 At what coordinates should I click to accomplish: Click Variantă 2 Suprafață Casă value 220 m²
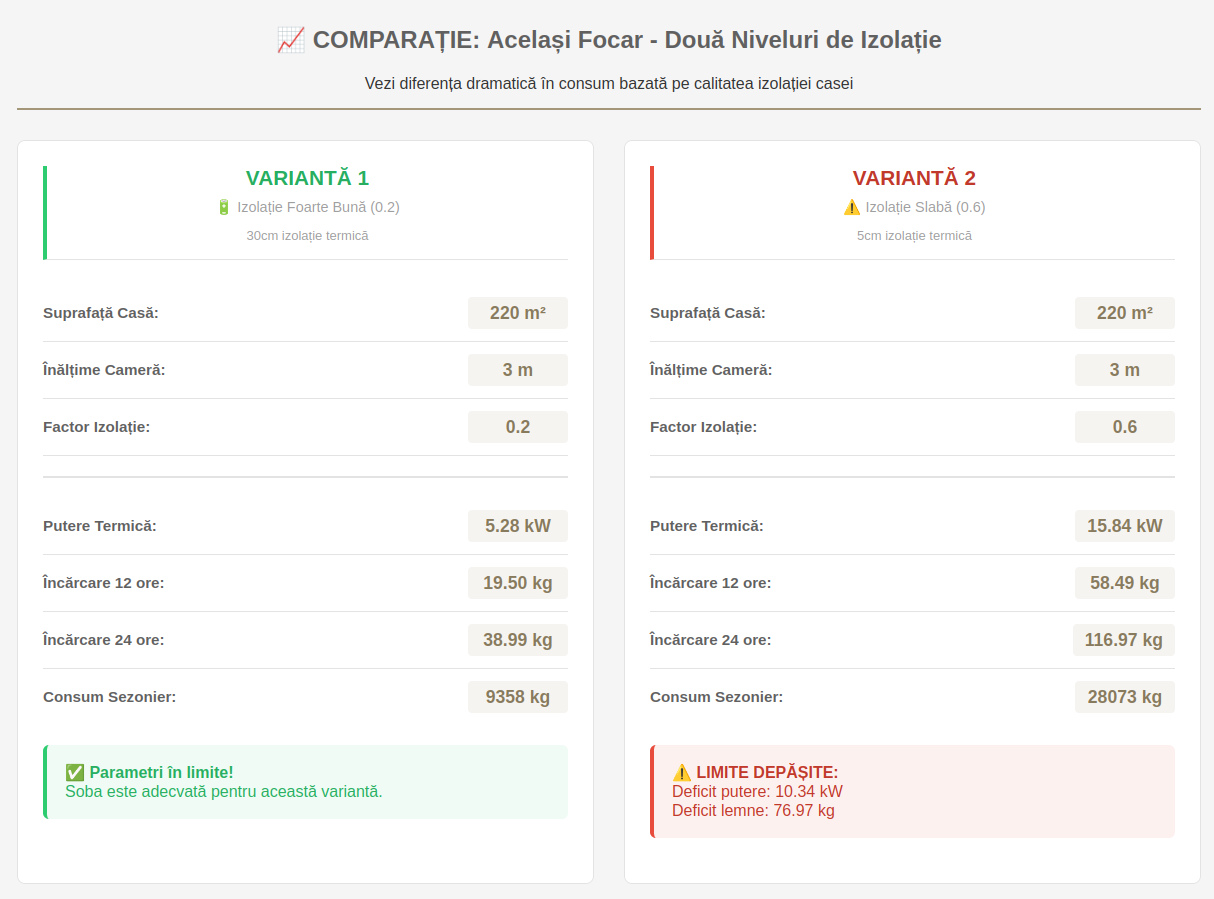pyautogui.click(x=1125, y=313)
